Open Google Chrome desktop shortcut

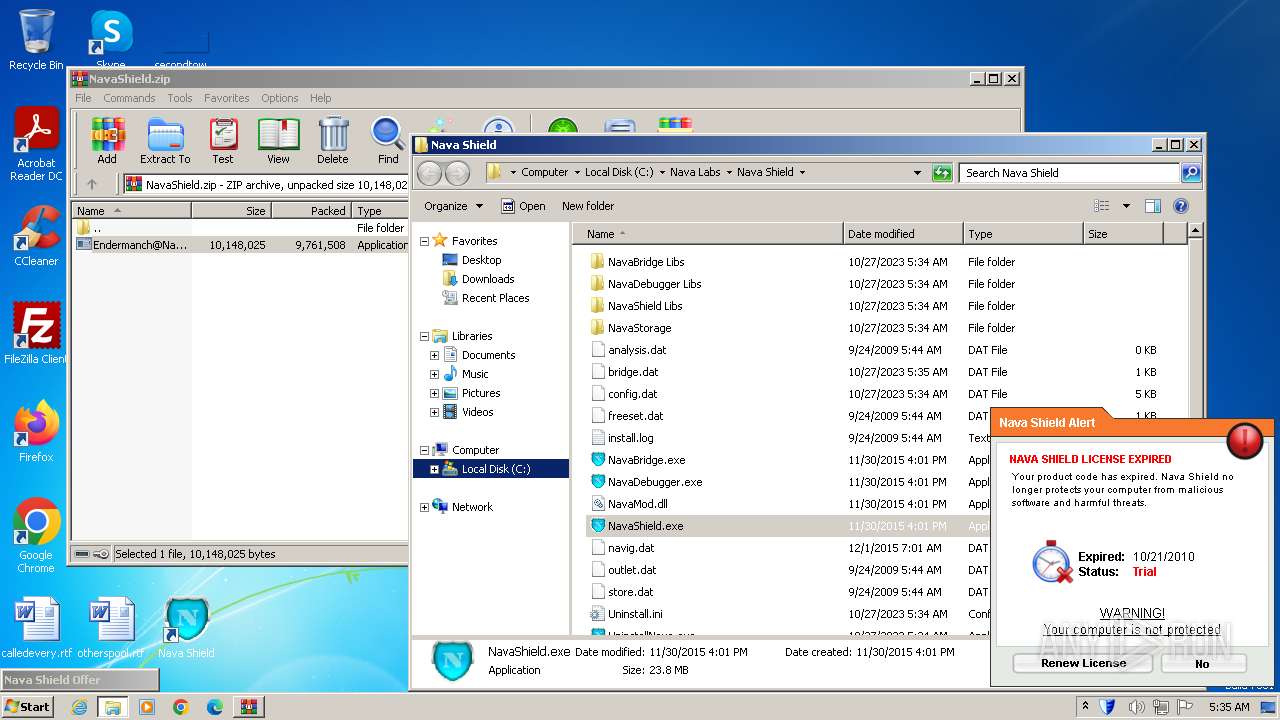coord(36,535)
